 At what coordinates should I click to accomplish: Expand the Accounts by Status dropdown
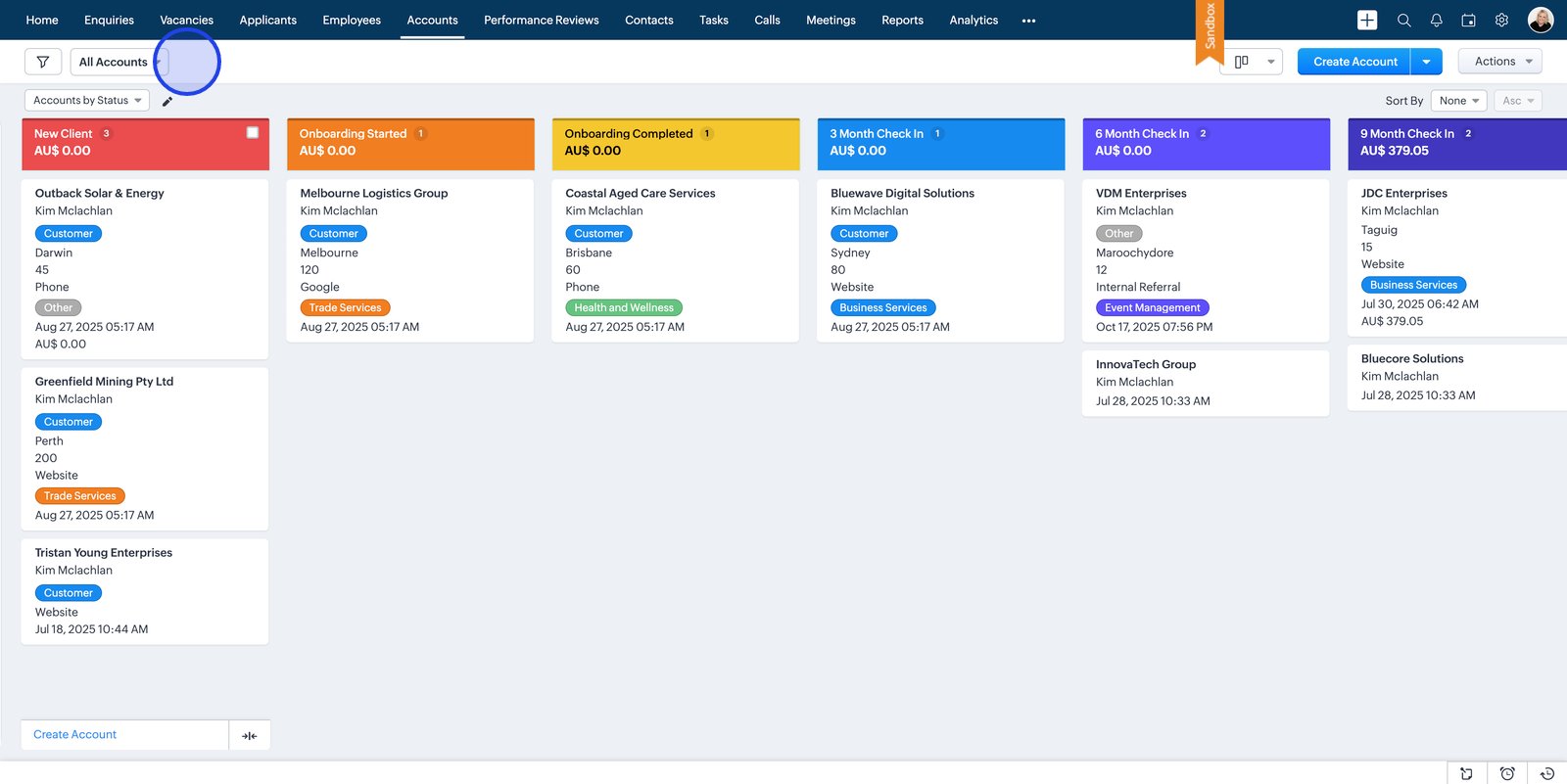click(x=86, y=101)
